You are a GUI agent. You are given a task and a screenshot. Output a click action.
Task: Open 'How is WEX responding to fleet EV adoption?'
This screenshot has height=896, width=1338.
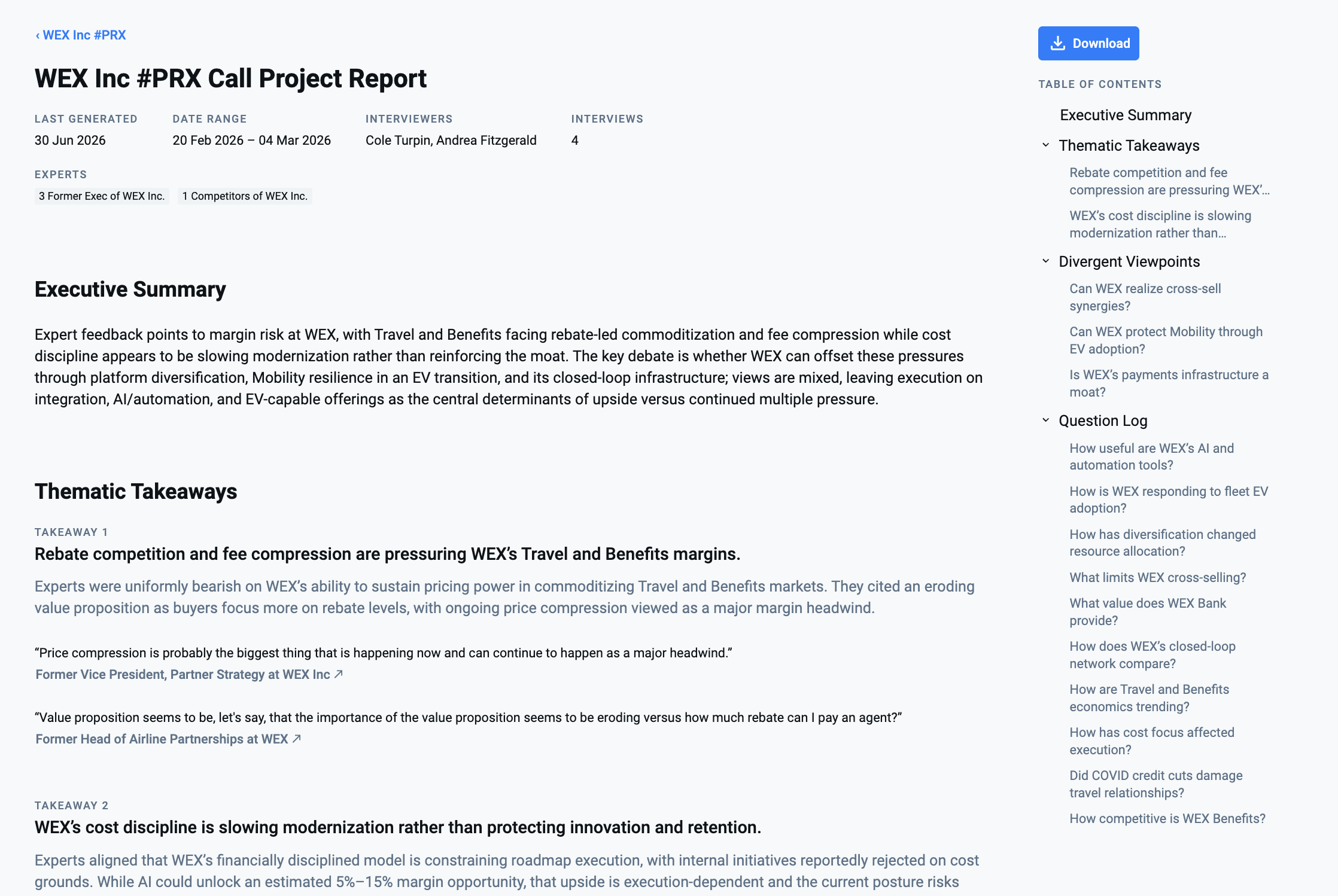(1169, 499)
